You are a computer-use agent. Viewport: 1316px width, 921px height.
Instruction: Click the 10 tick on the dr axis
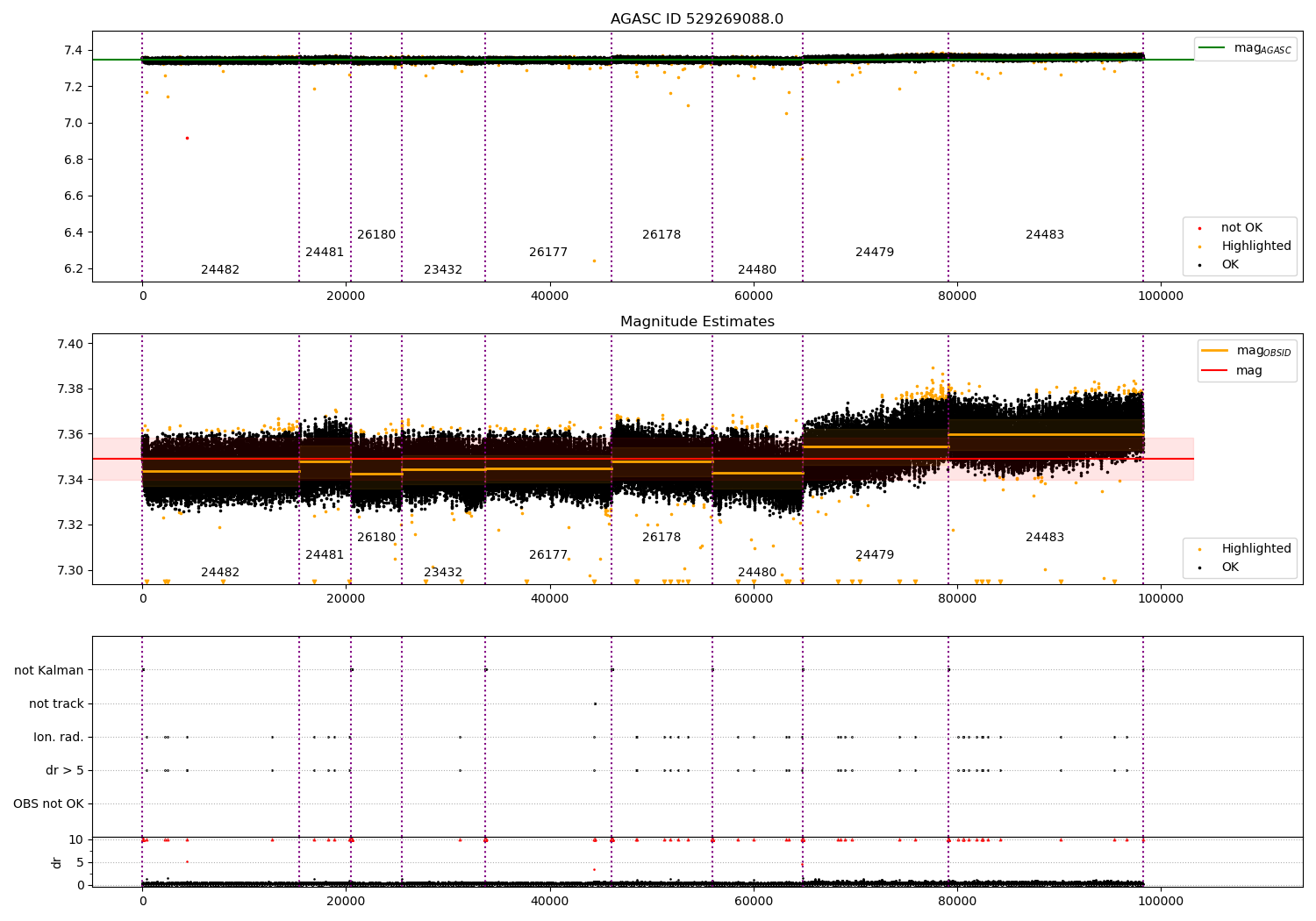pyautogui.click(x=76, y=840)
